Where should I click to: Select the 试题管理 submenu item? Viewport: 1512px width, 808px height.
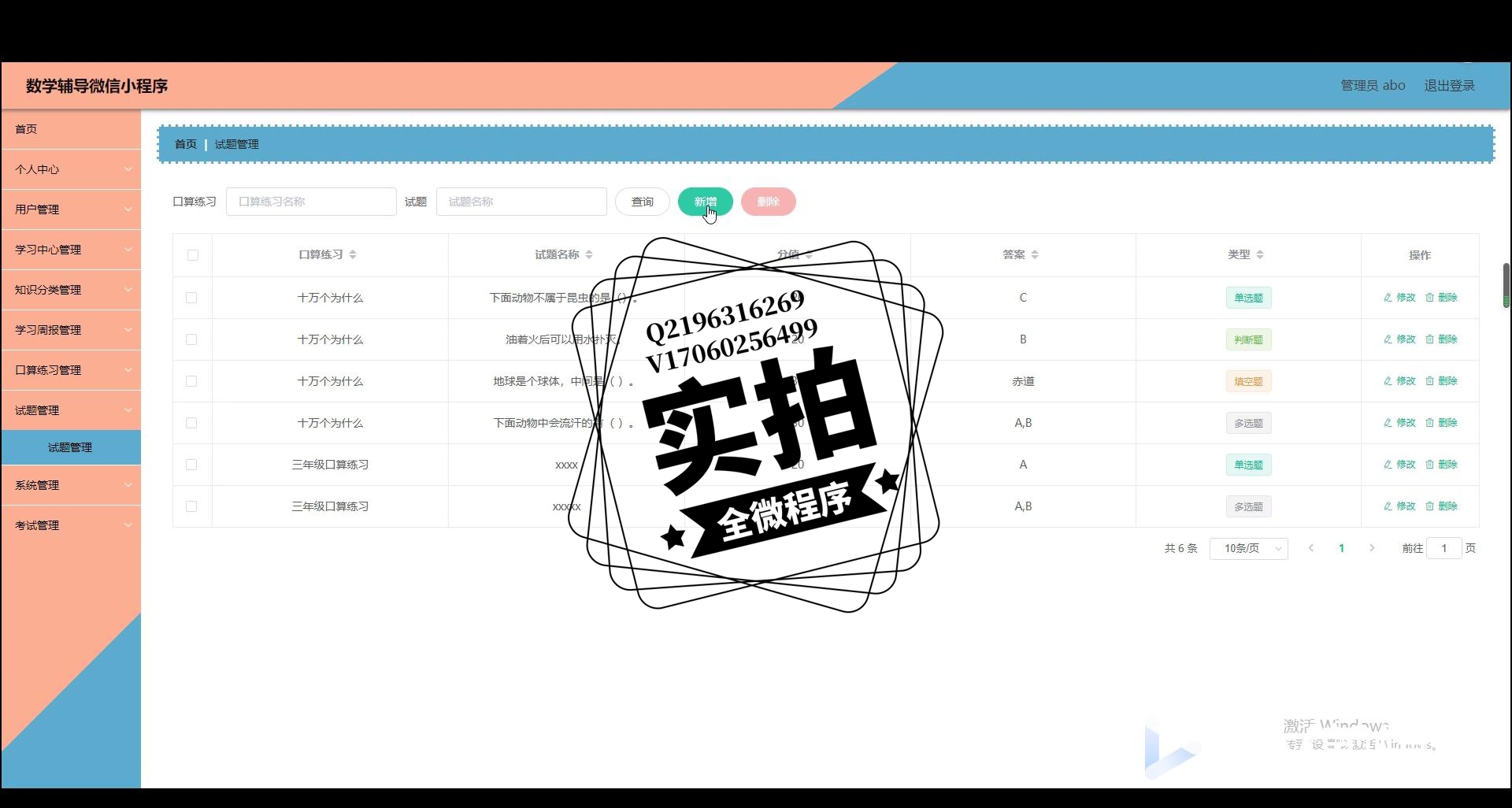(x=71, y=447)
